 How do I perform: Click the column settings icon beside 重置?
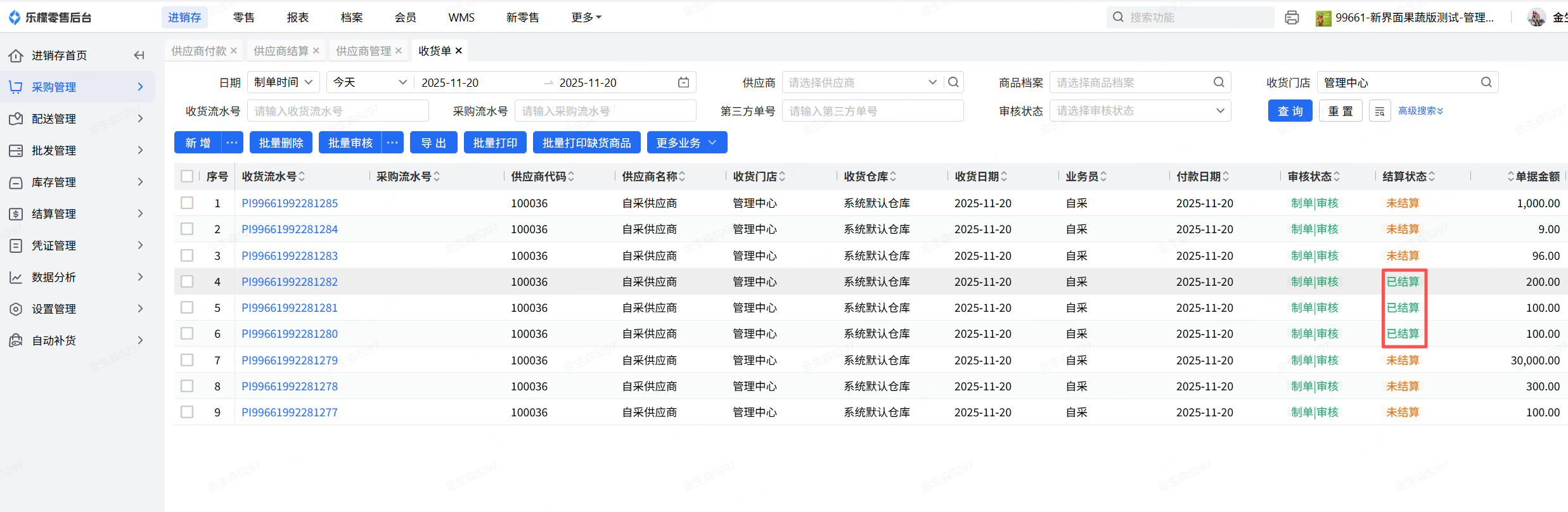(x=1379, y=112)
